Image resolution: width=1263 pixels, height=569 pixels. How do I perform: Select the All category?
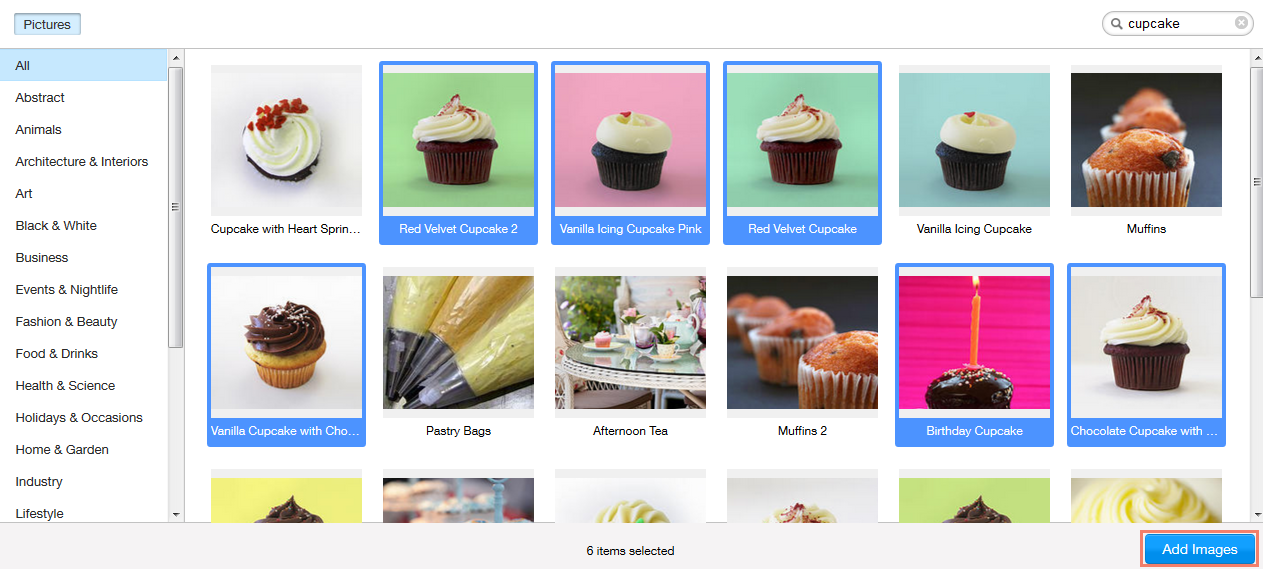click(x=84, y=65)
